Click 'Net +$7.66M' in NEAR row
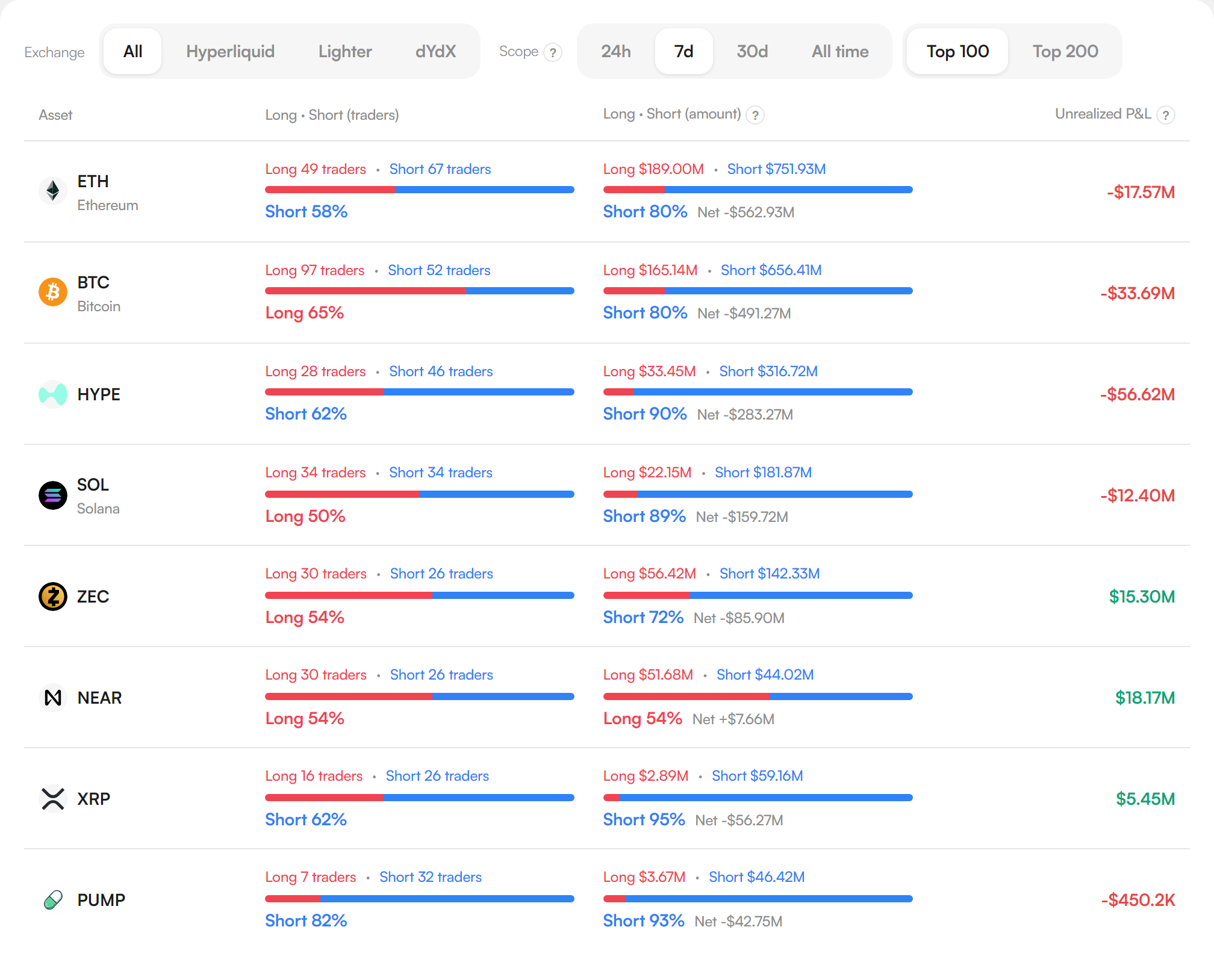Viewport: 1214px width, 980px height. point(733,719)
